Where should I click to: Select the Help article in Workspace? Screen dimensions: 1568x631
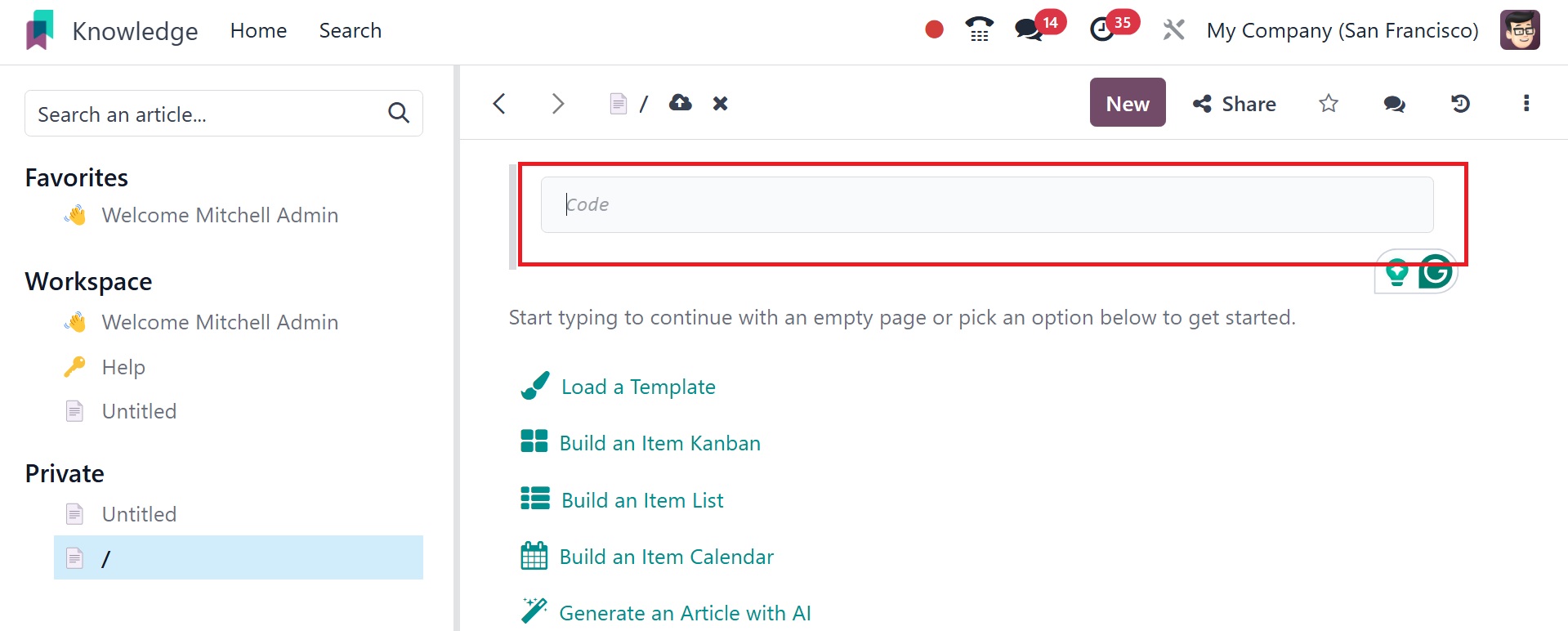click(x=123, y=367)
